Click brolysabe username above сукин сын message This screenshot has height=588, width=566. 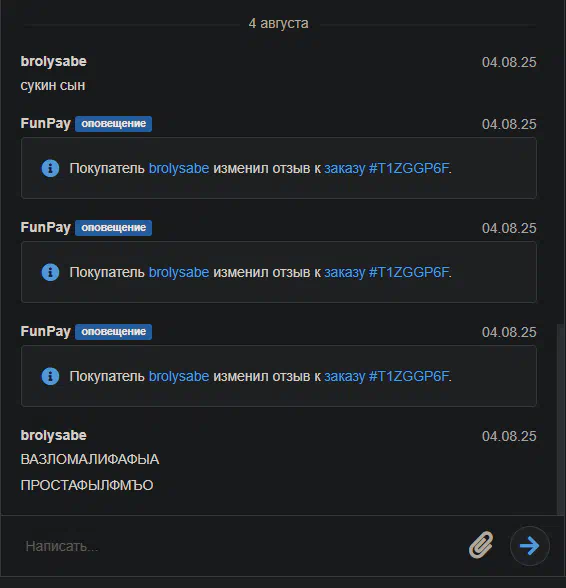(x=53, y=62)
